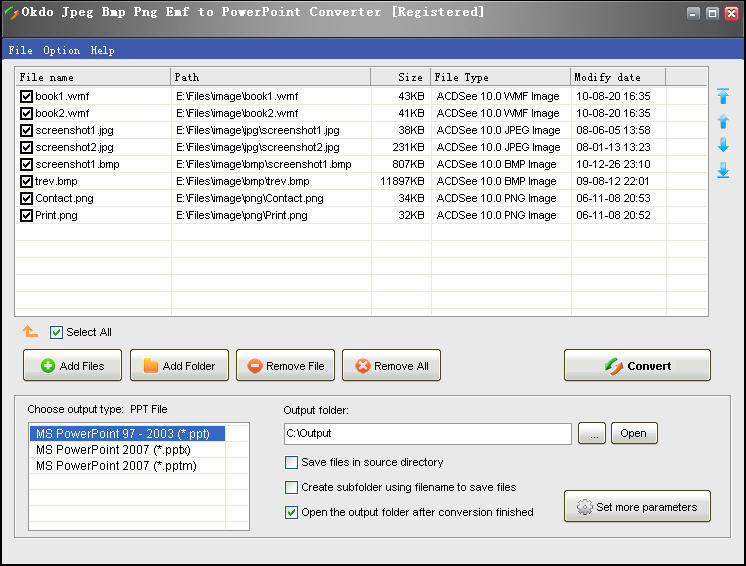This screenshot has width=746, height=566.
Task: Click the Contact.png path cell
Action: (250, 198)
